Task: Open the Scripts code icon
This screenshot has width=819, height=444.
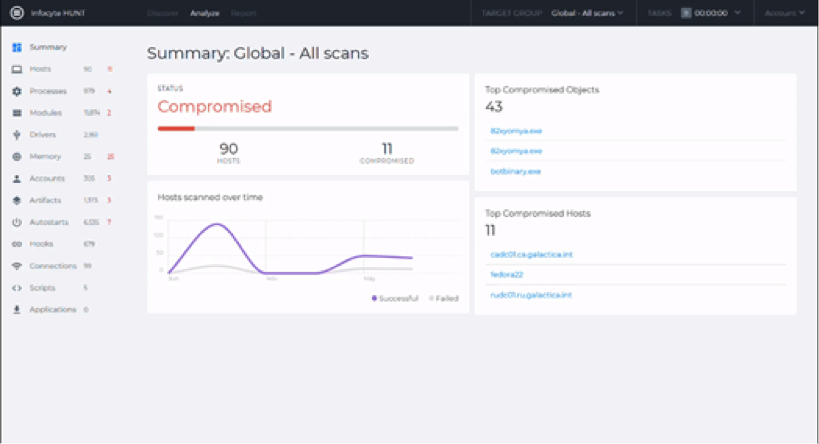Action: (16, 288)
